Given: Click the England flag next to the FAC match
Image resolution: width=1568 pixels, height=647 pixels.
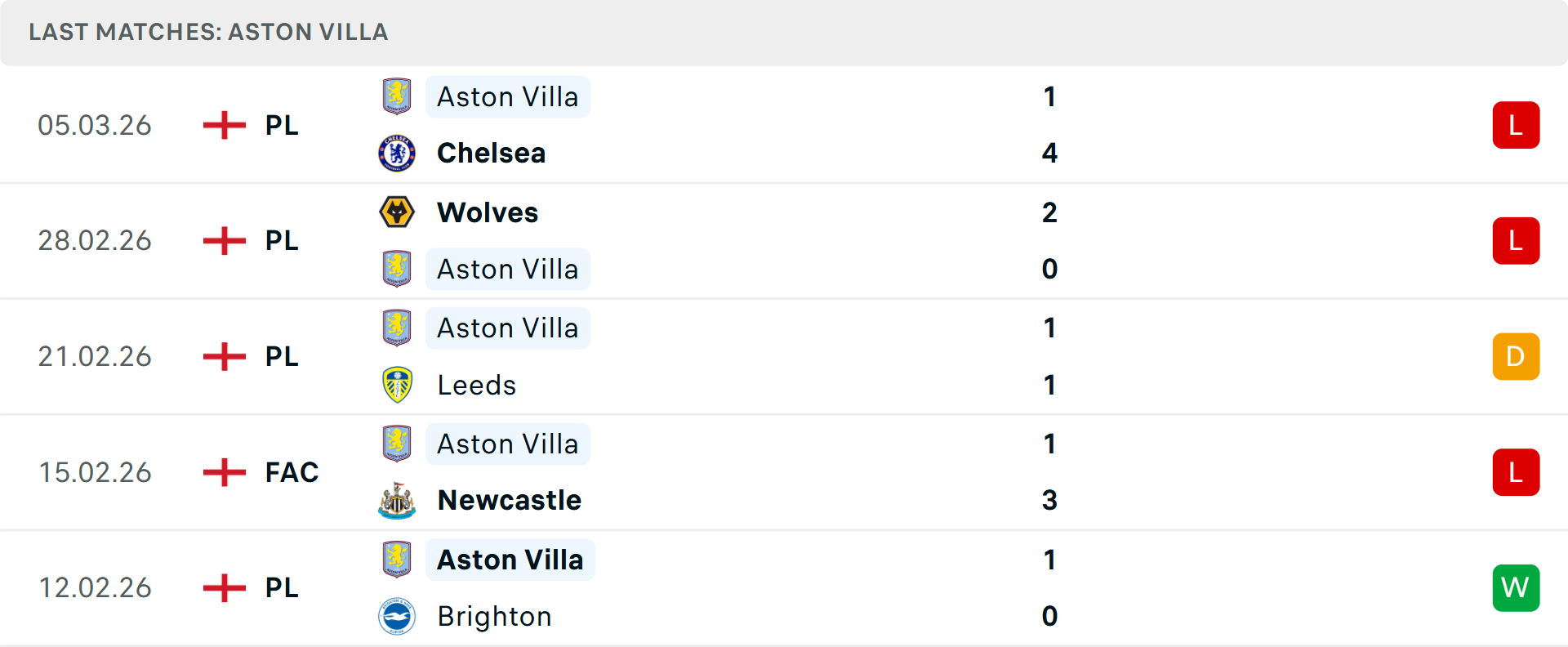Looking at the screenshot, I should [223, 472].
